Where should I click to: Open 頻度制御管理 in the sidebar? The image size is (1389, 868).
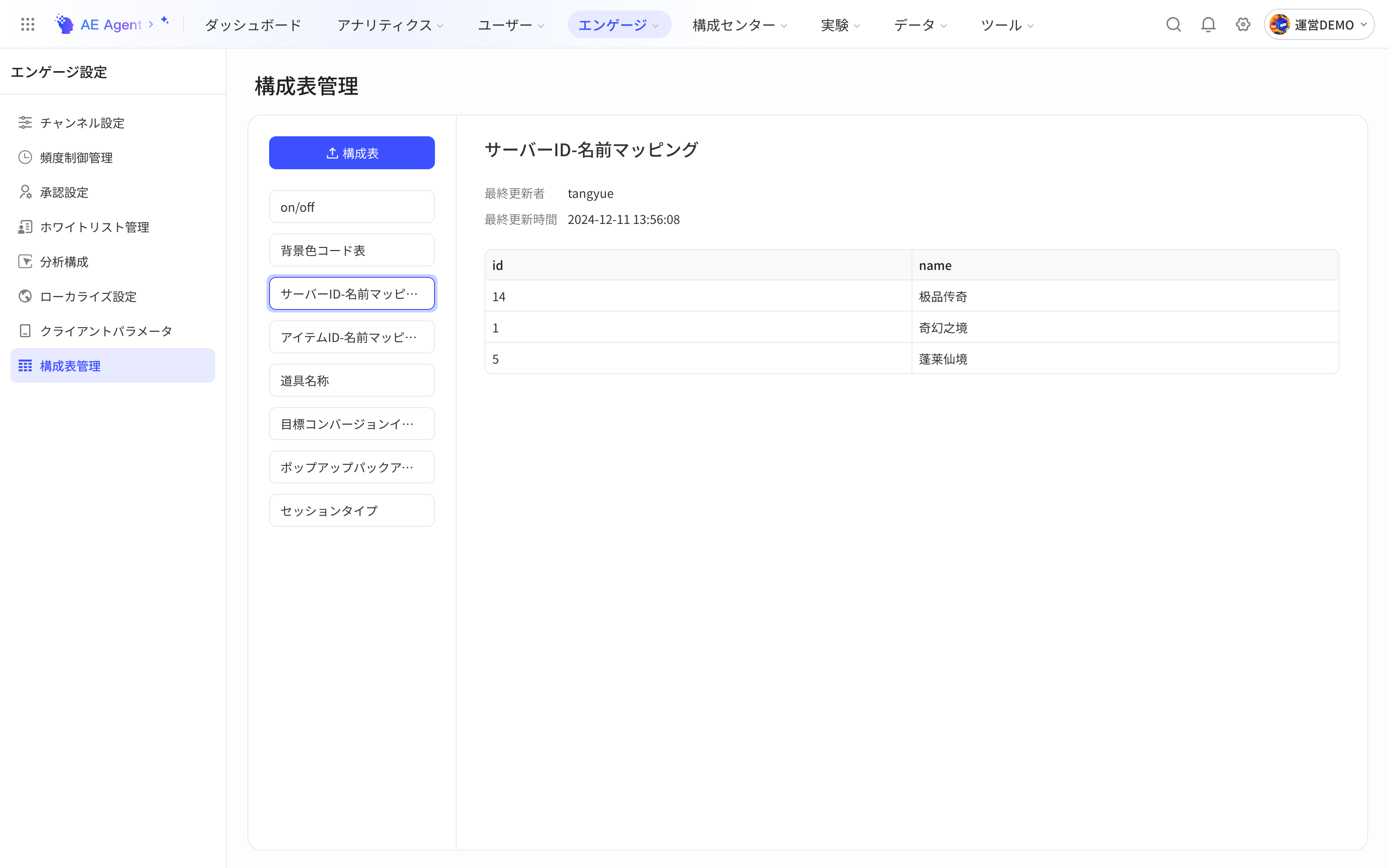112,157
